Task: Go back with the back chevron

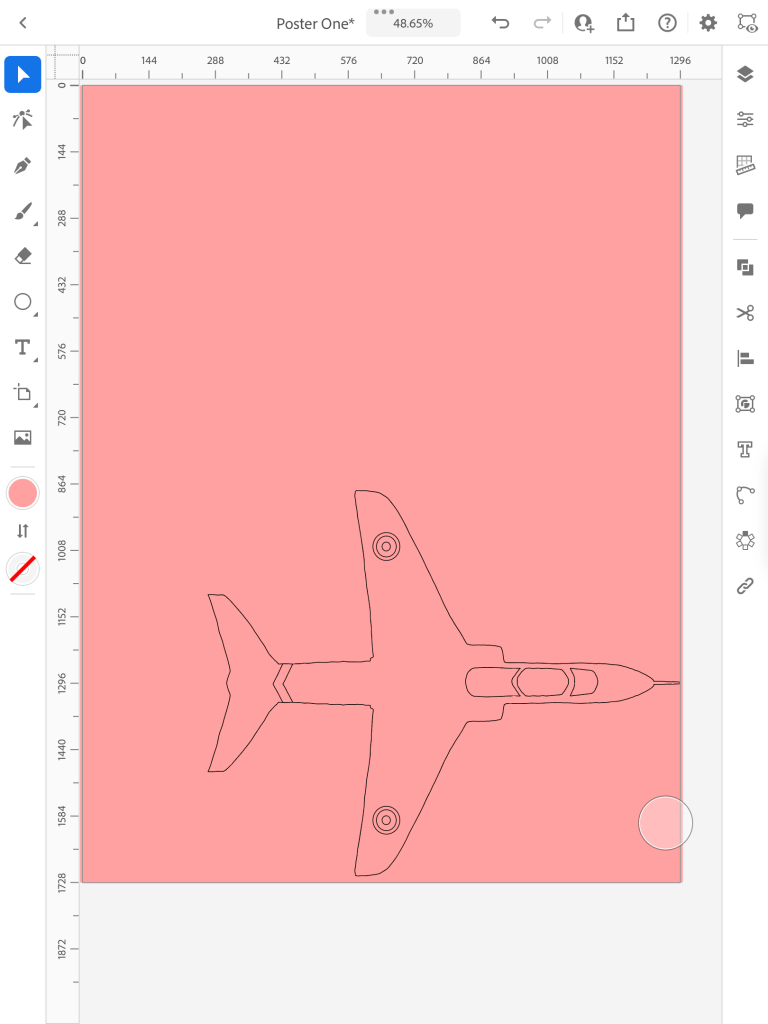Action: pyautogui.click(x=23, y=23)
